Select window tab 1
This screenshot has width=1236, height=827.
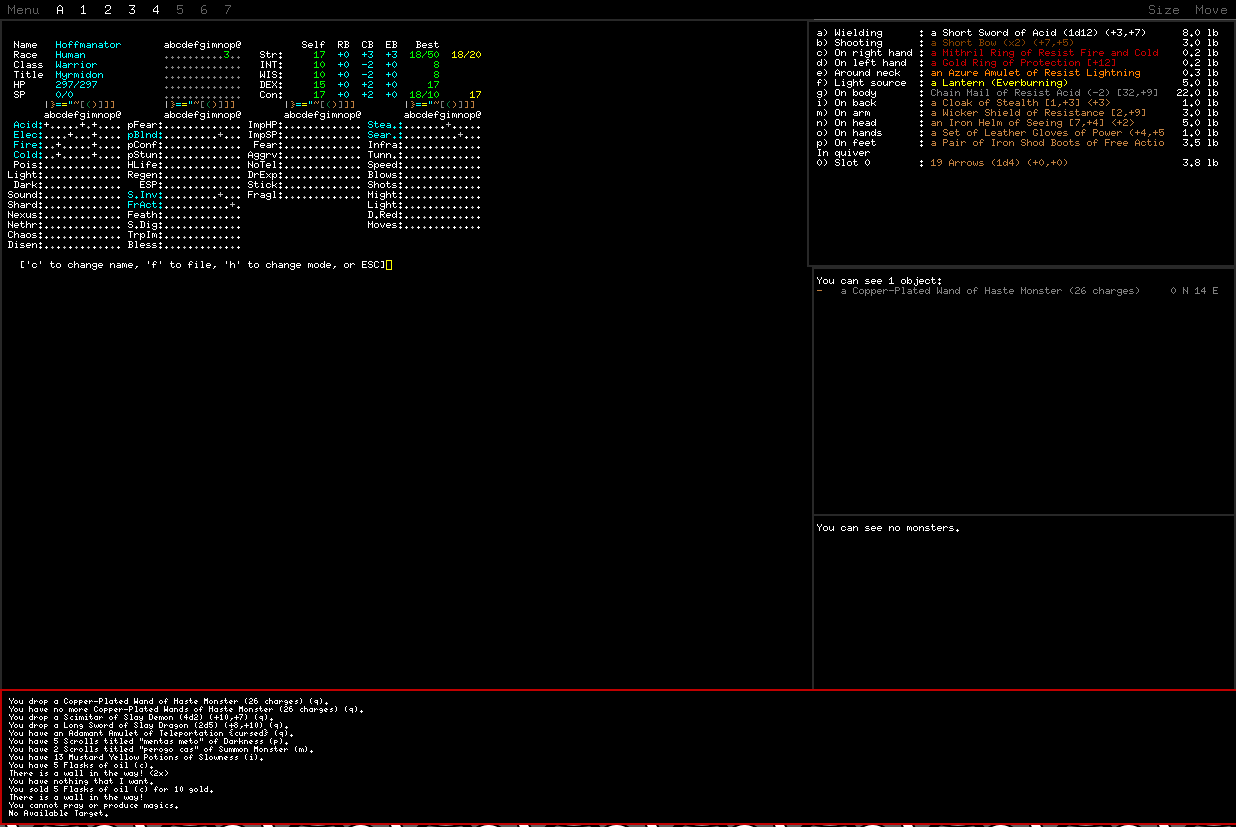[x=84, y=10]
